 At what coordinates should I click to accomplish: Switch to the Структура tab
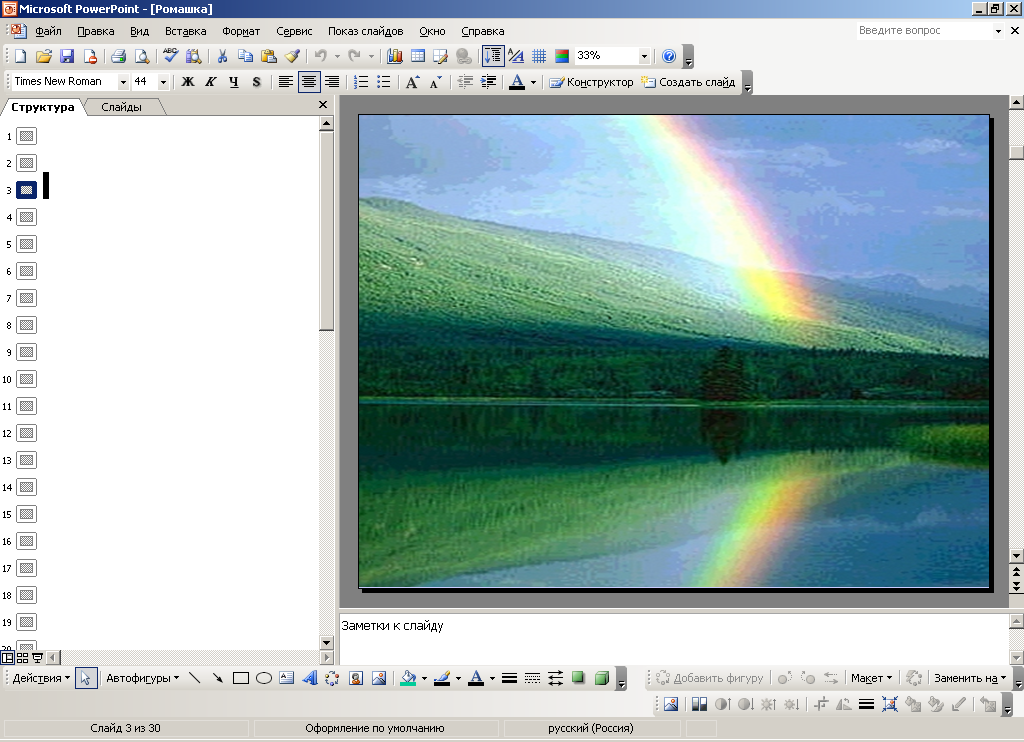coord(42,107)
